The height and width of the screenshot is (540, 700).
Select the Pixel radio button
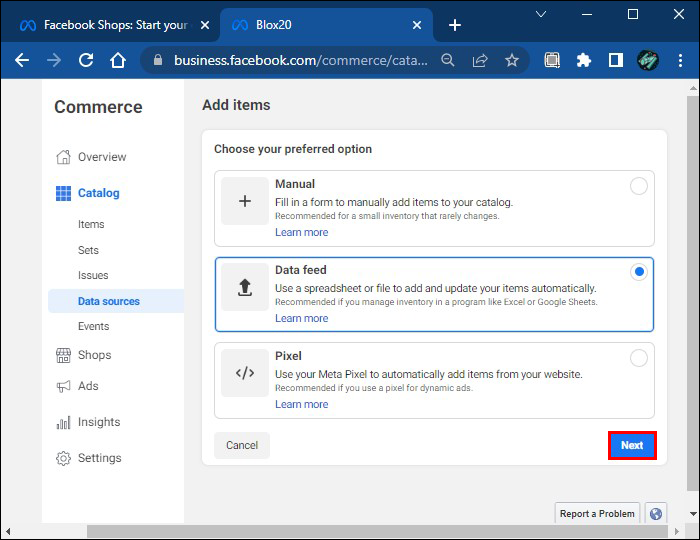[x=638, y=358]
